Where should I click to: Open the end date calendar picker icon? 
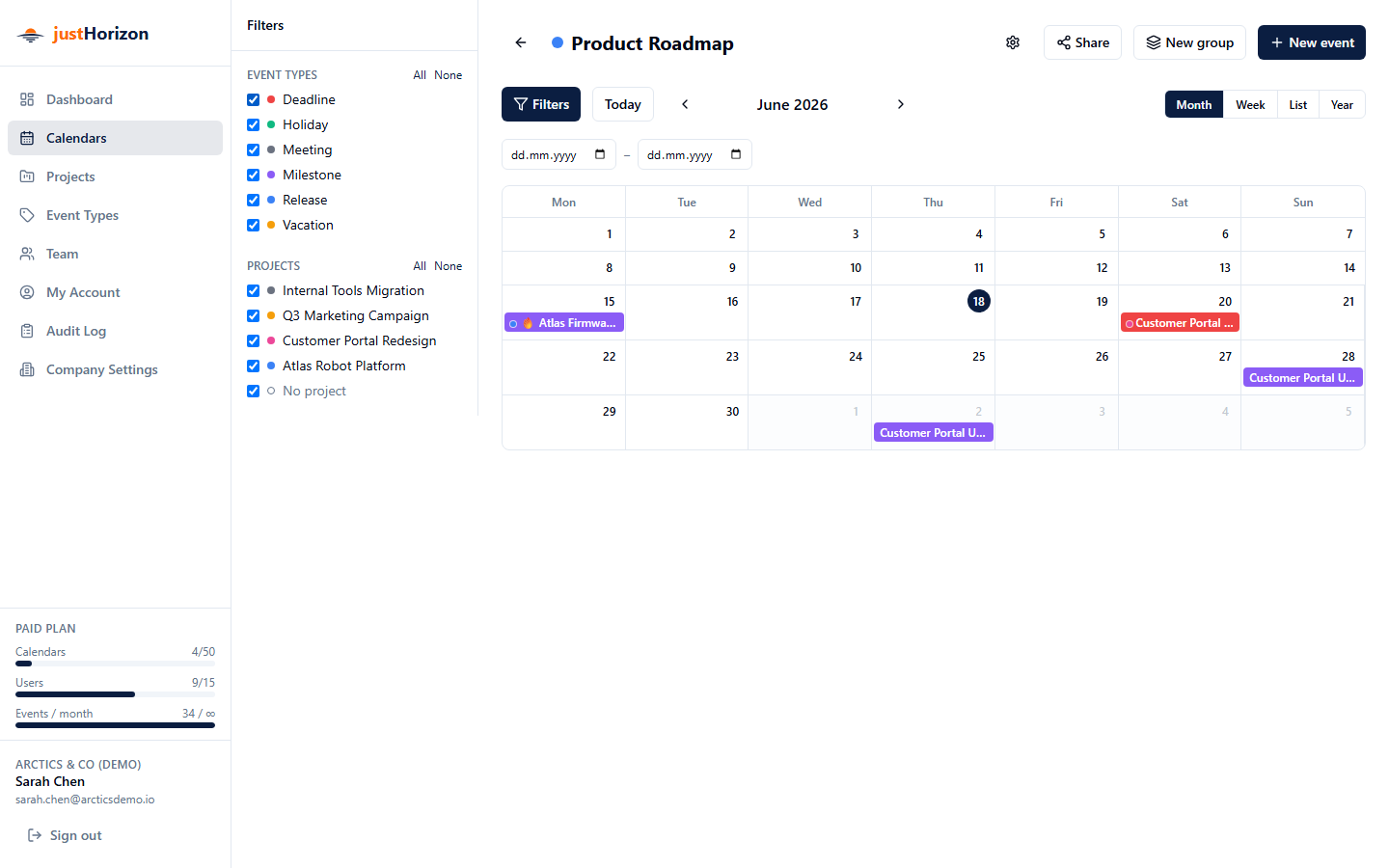click(736, 154)
